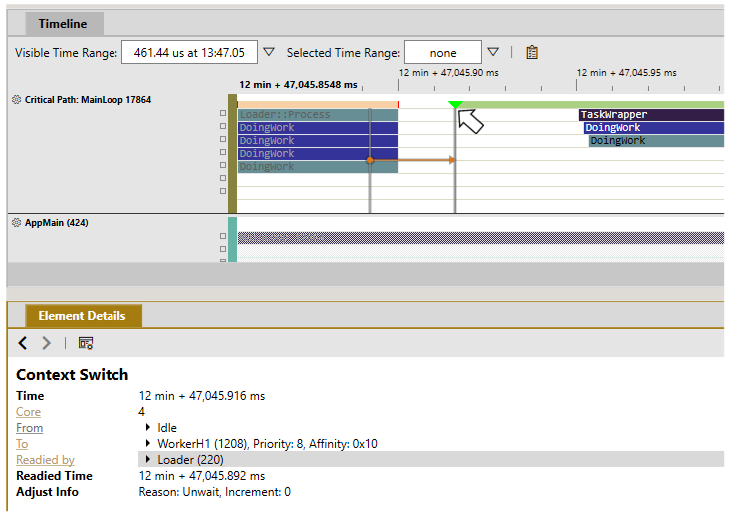Screen dimensions: 742x522
Task: Go forward using the right chevron arrow
Action: point(46,343)
